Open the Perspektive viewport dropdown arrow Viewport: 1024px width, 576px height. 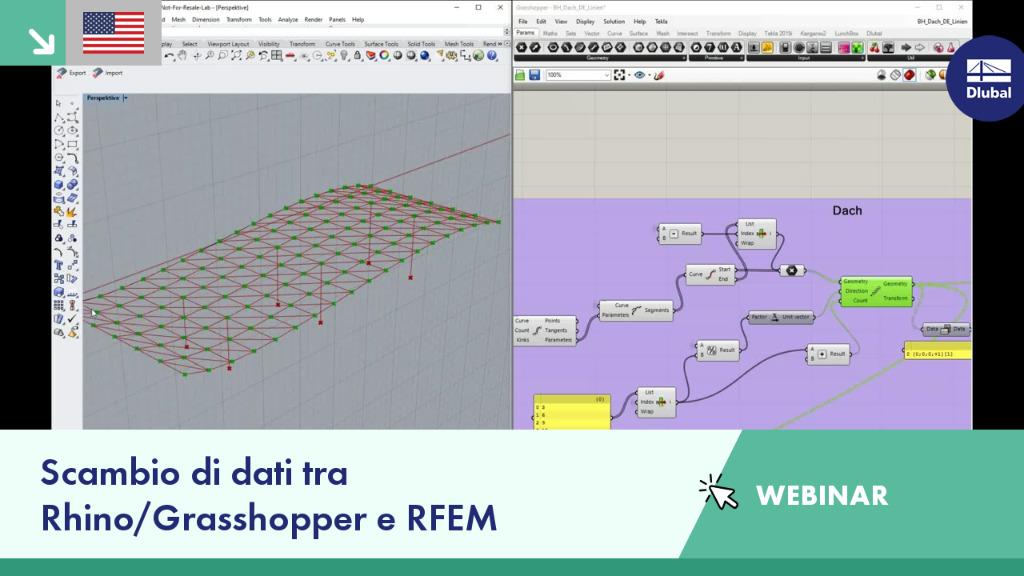(125, 98)
